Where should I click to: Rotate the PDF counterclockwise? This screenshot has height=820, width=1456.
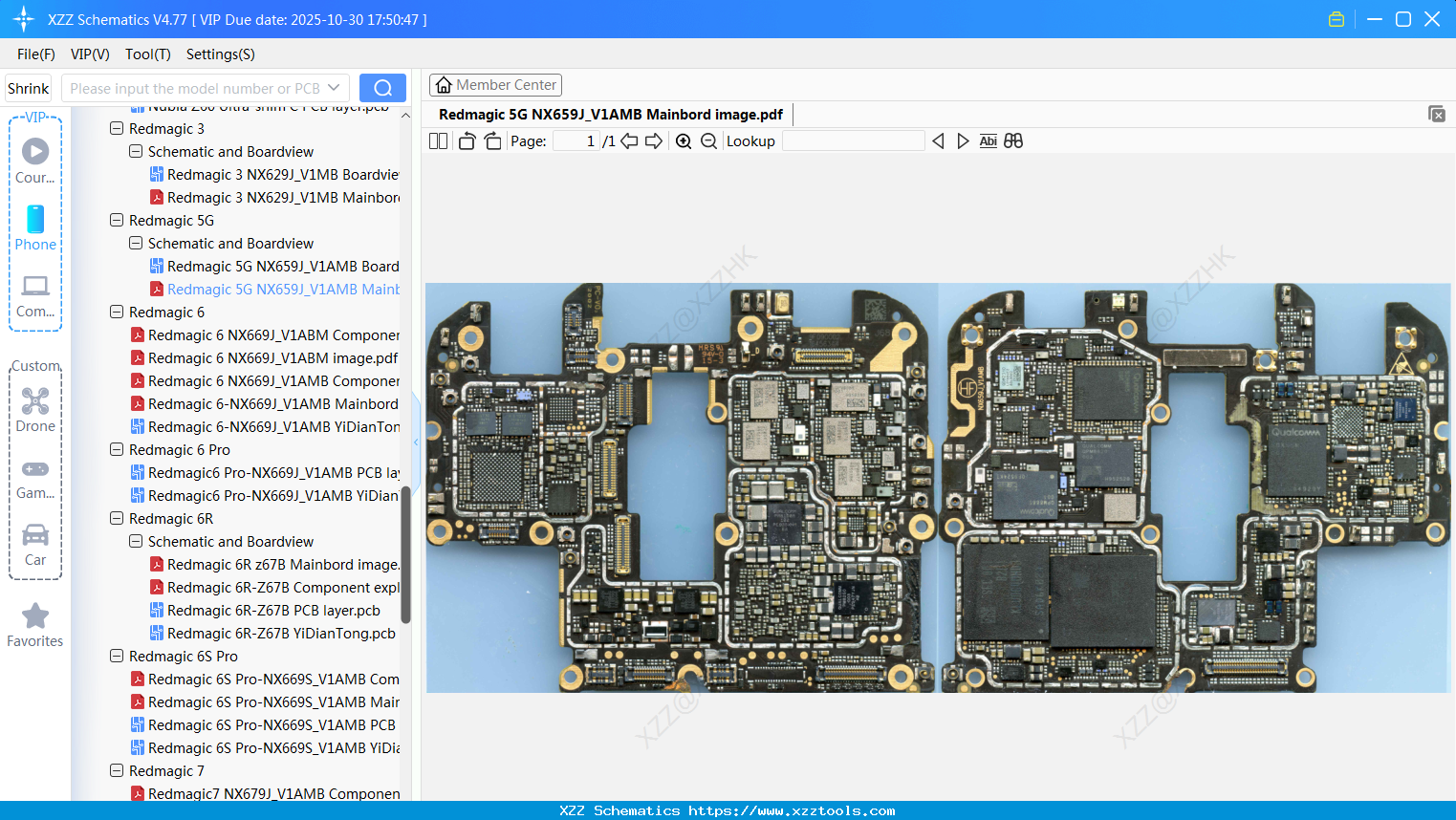point(466,140)
